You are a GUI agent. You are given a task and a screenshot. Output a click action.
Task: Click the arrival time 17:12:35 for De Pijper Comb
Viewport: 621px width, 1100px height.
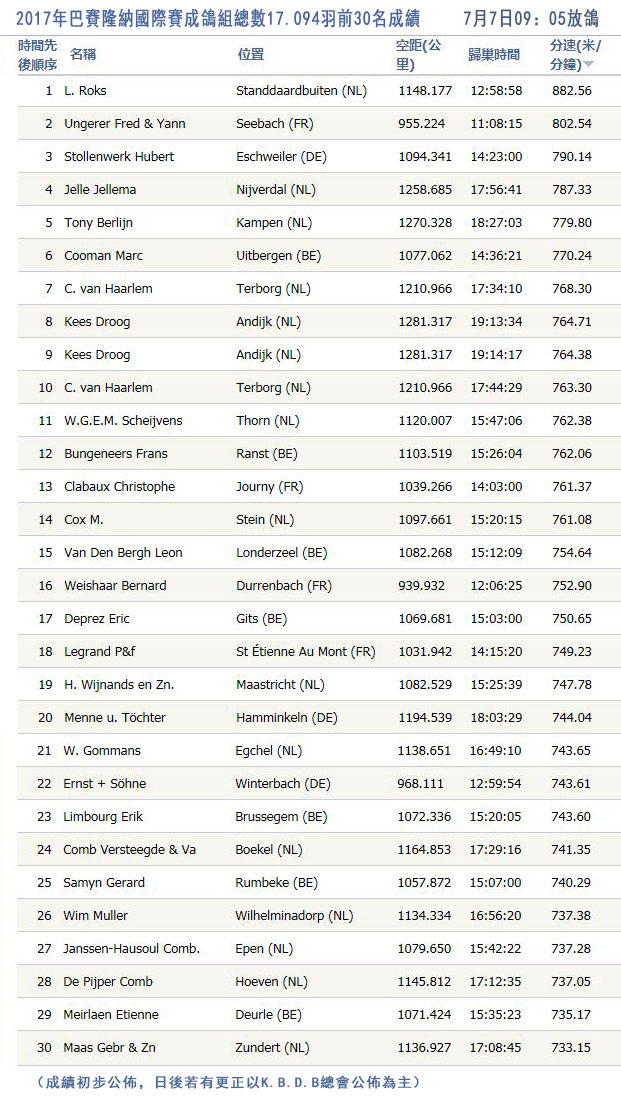(496, 981)
